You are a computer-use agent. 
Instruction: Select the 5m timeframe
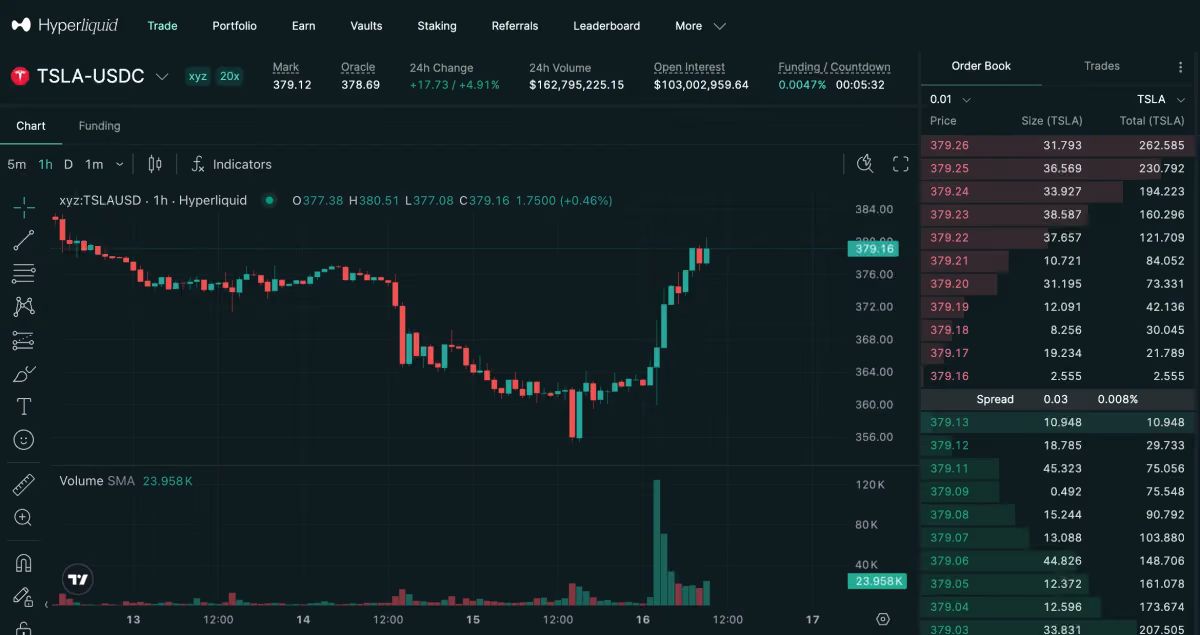point(16,164)
